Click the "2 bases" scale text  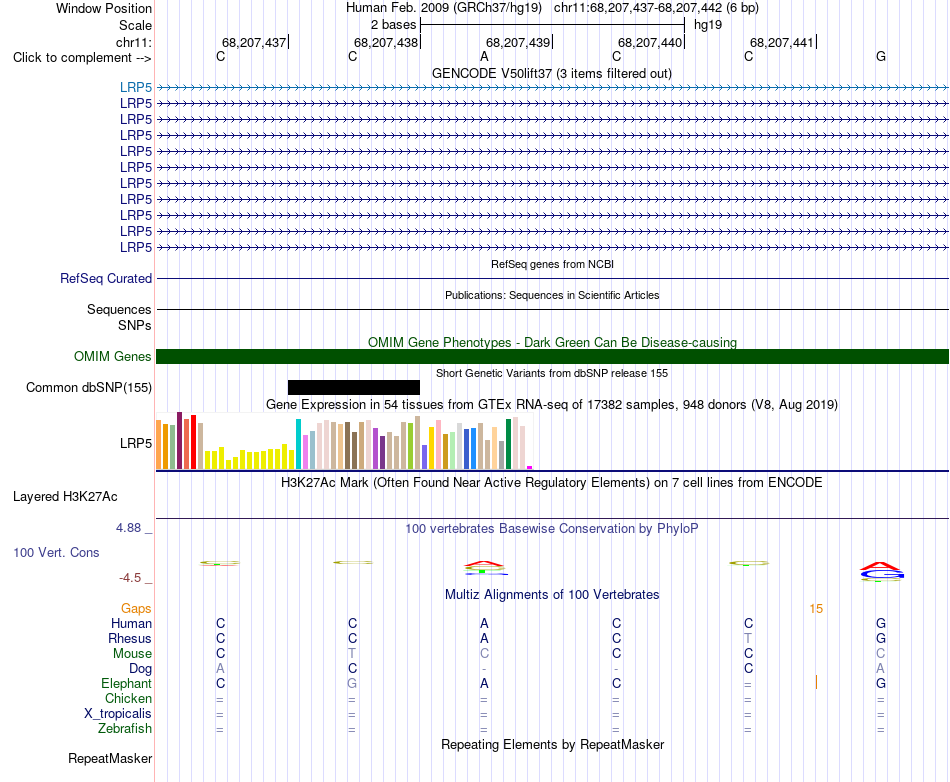[x=393, y=25]
